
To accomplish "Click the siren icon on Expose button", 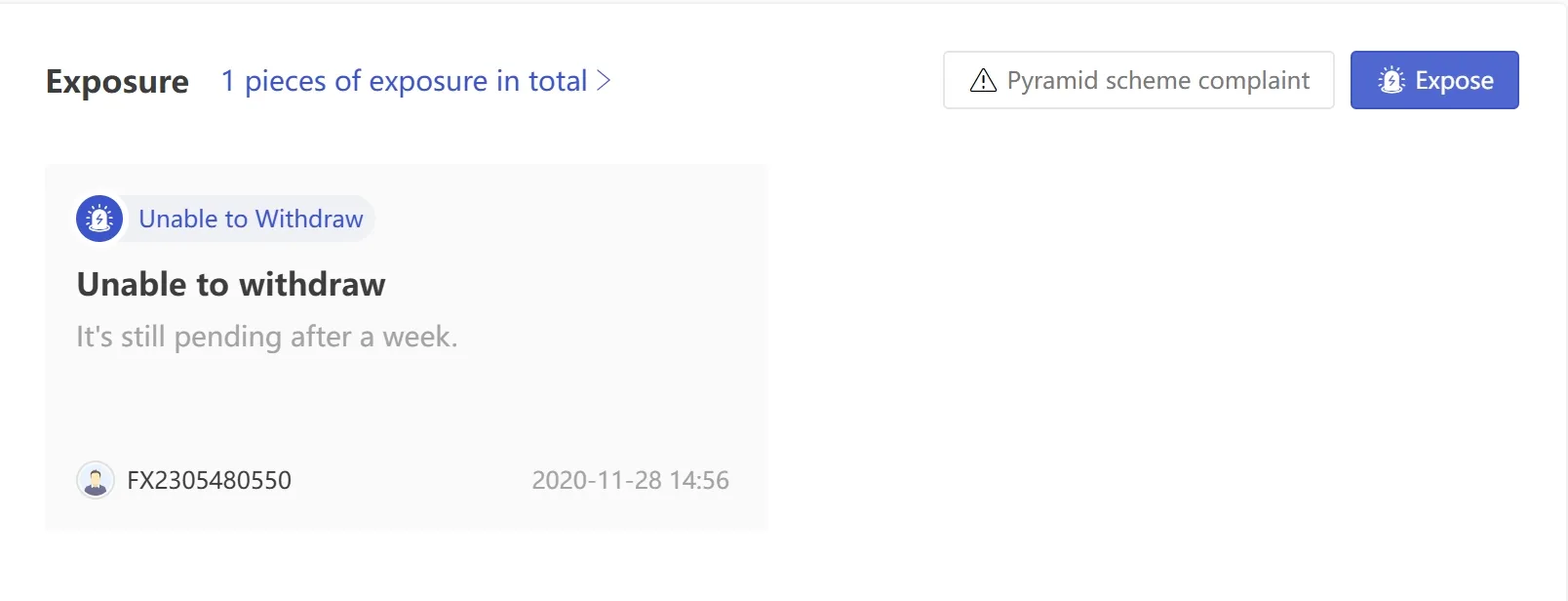I will [x=1391, y=80].
